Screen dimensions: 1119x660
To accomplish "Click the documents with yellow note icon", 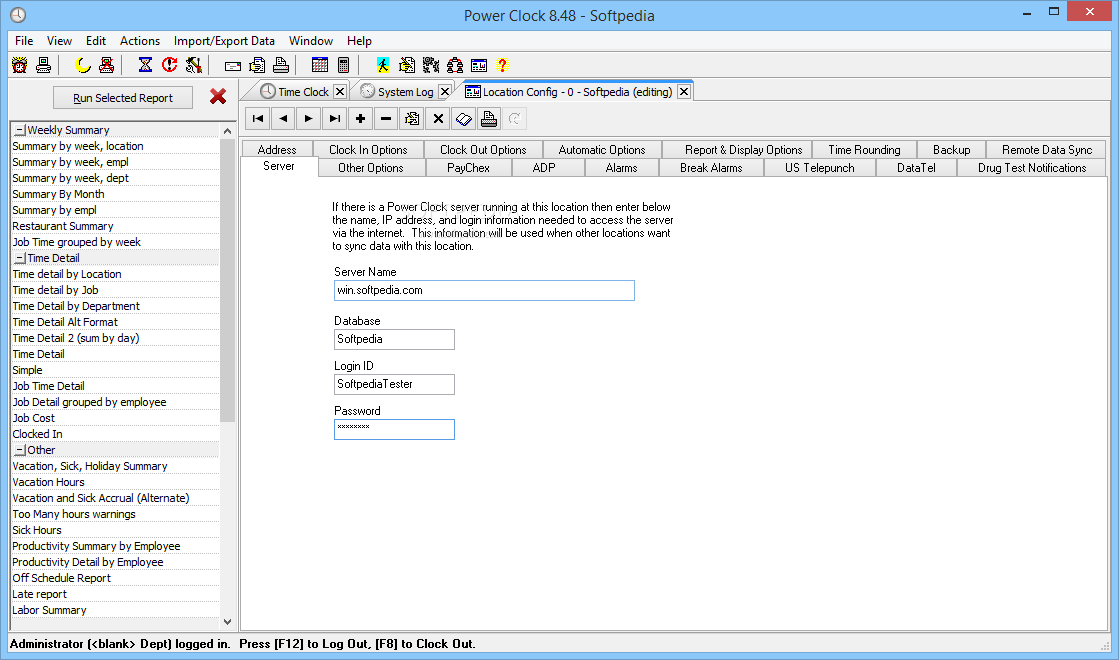I will click(x=257, y=66).
